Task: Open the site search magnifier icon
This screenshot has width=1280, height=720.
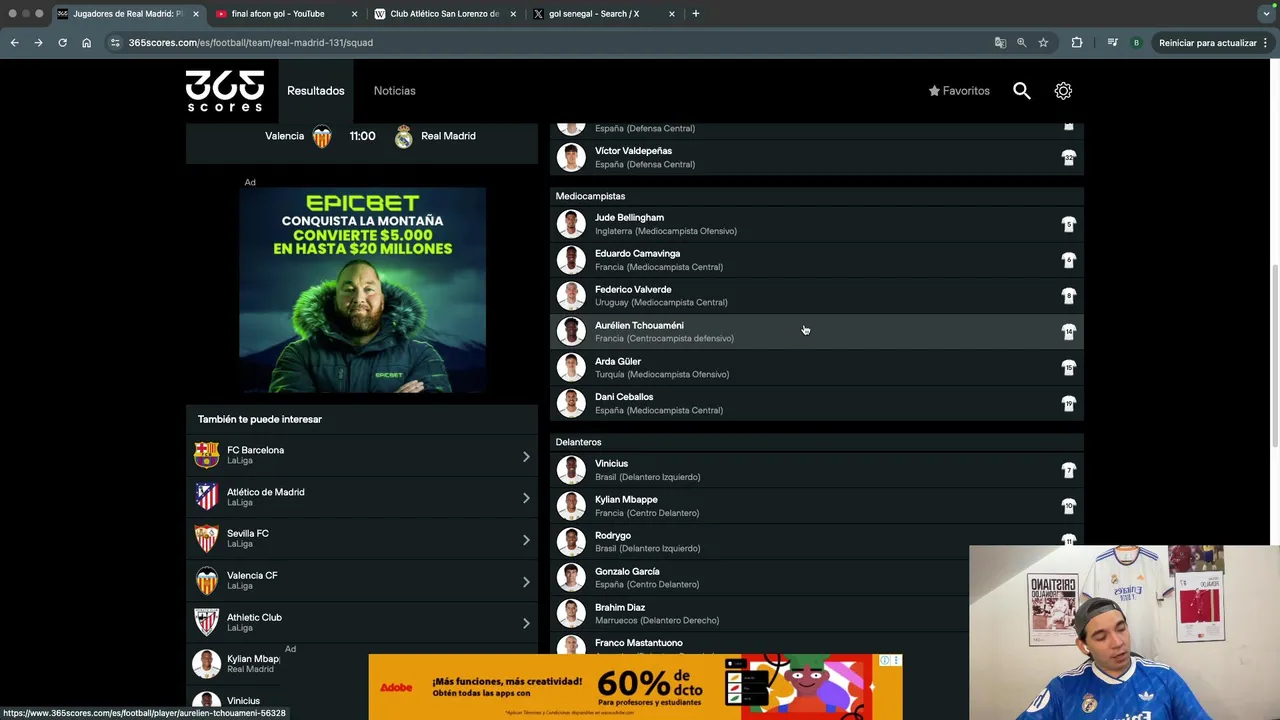Action: 1021,91
